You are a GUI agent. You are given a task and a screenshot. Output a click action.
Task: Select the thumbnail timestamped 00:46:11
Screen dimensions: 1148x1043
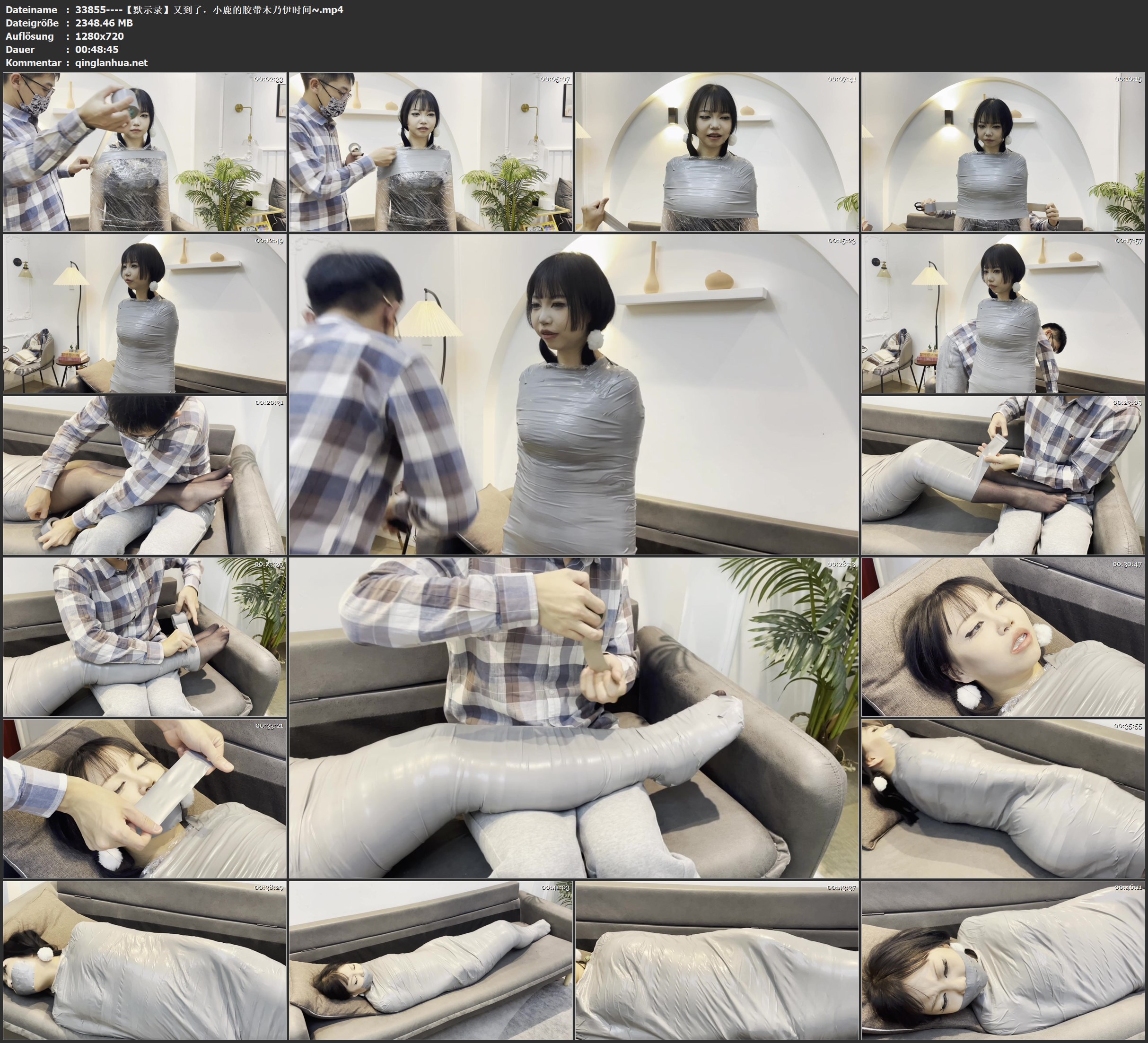point(1003,960)
